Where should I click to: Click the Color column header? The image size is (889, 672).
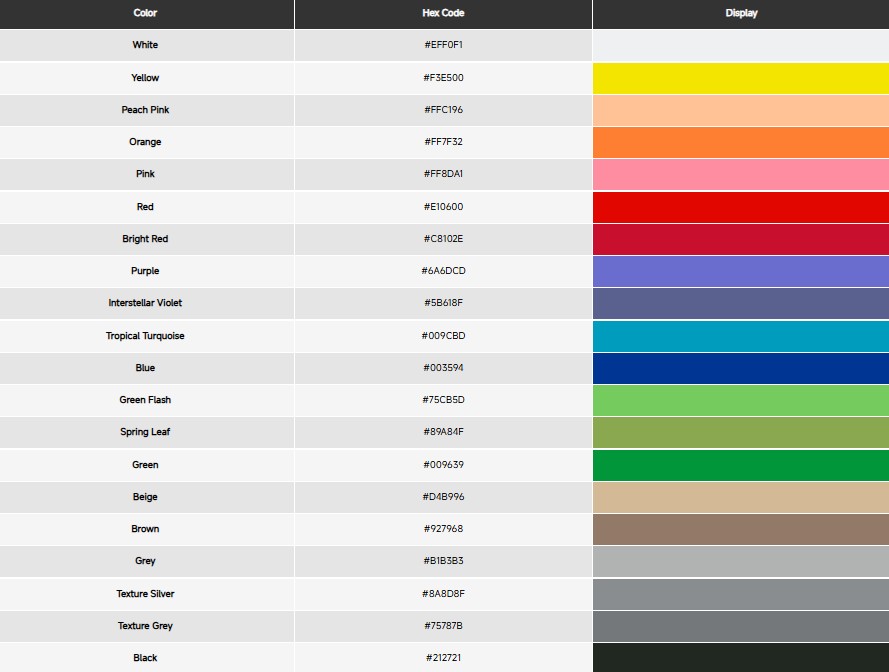coord(145,13)
